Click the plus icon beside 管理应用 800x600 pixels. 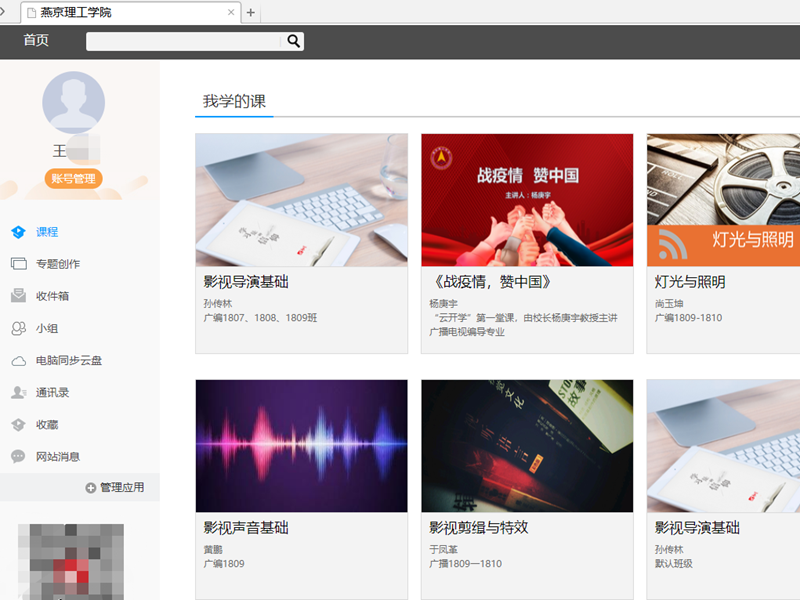(91, 488)
